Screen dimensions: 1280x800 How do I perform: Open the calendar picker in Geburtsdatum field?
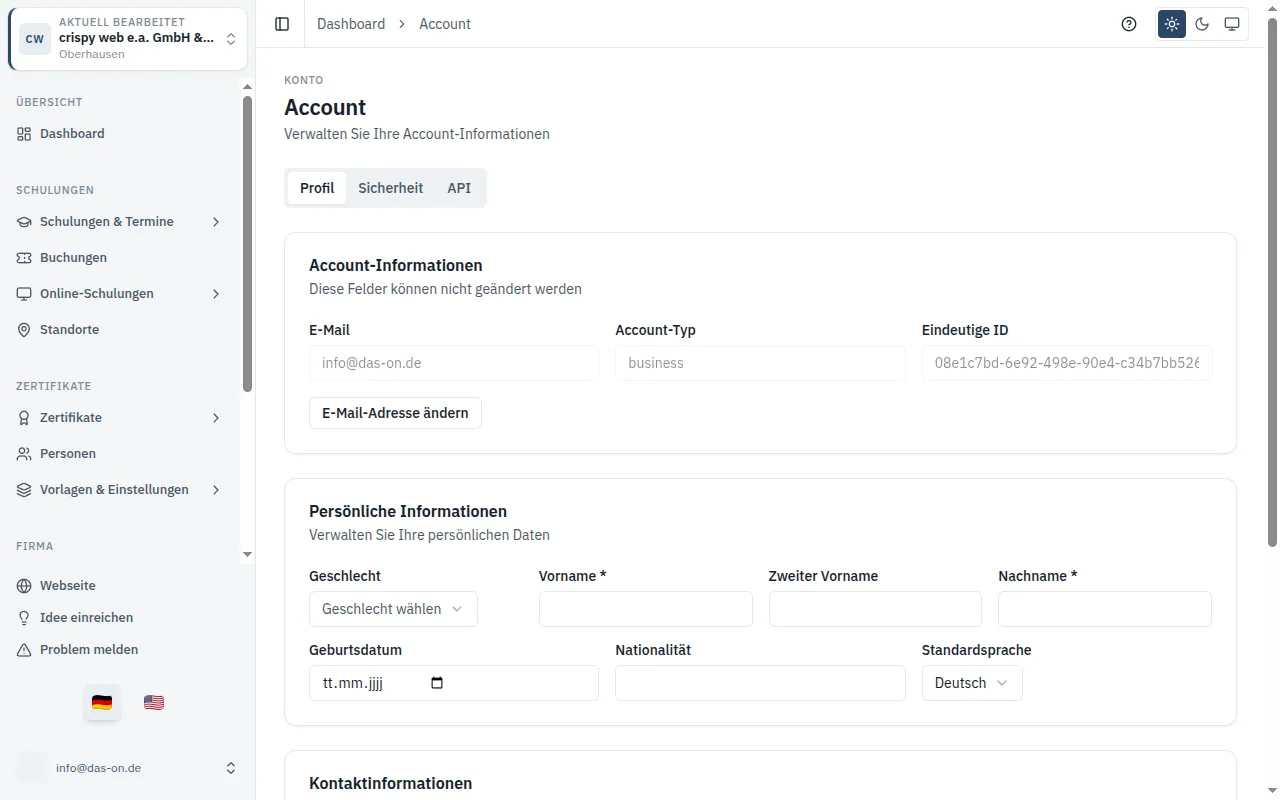pos(436,683)
